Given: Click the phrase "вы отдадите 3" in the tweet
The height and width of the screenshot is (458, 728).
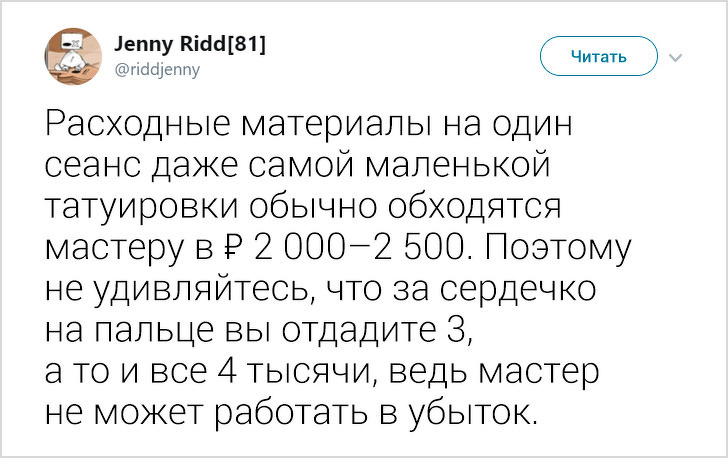Looking at the screenshot, I should 332,327.
